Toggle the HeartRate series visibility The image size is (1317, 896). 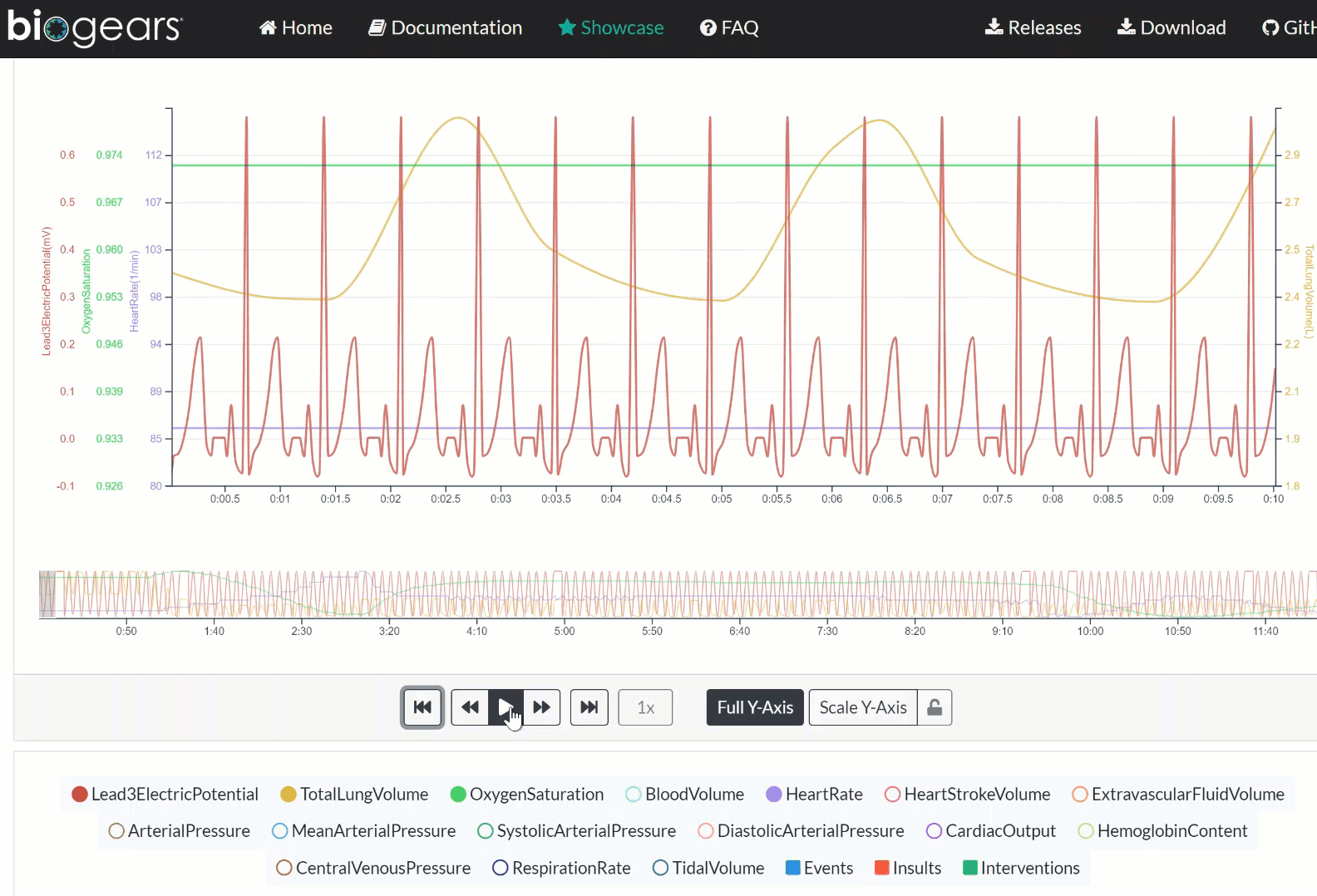pyautogui.click(x=814, y=794)
